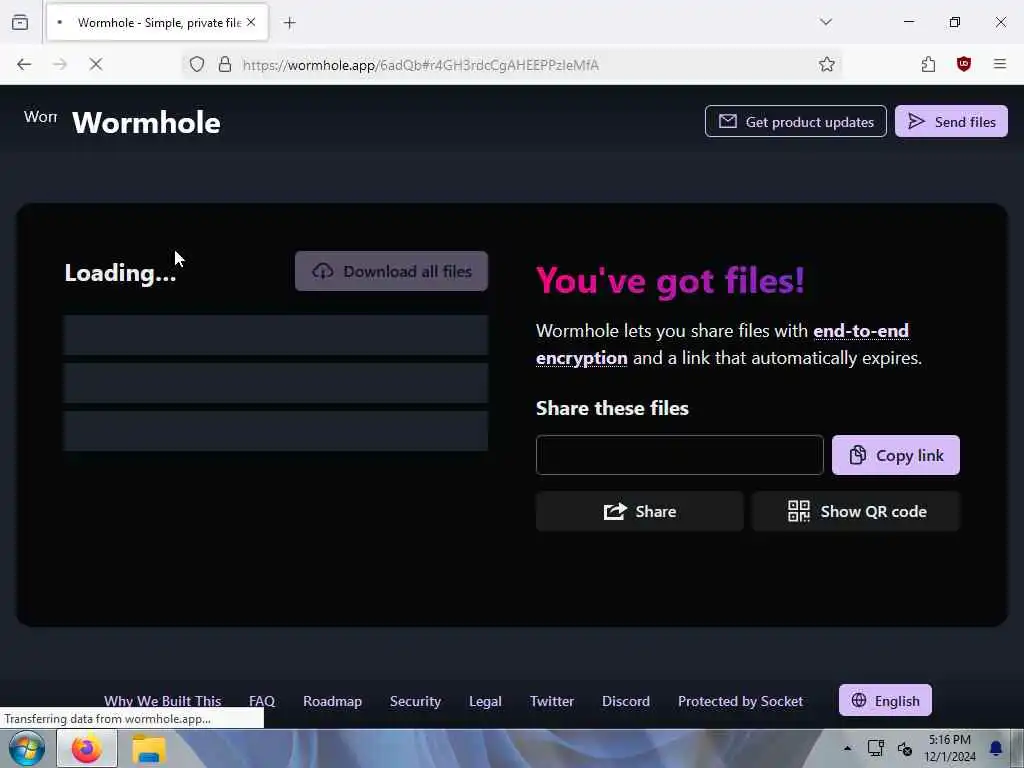The height and width of the screenshot is (768, 1024).
Task: Click Download all files button
Action: [x=391, y=271]
